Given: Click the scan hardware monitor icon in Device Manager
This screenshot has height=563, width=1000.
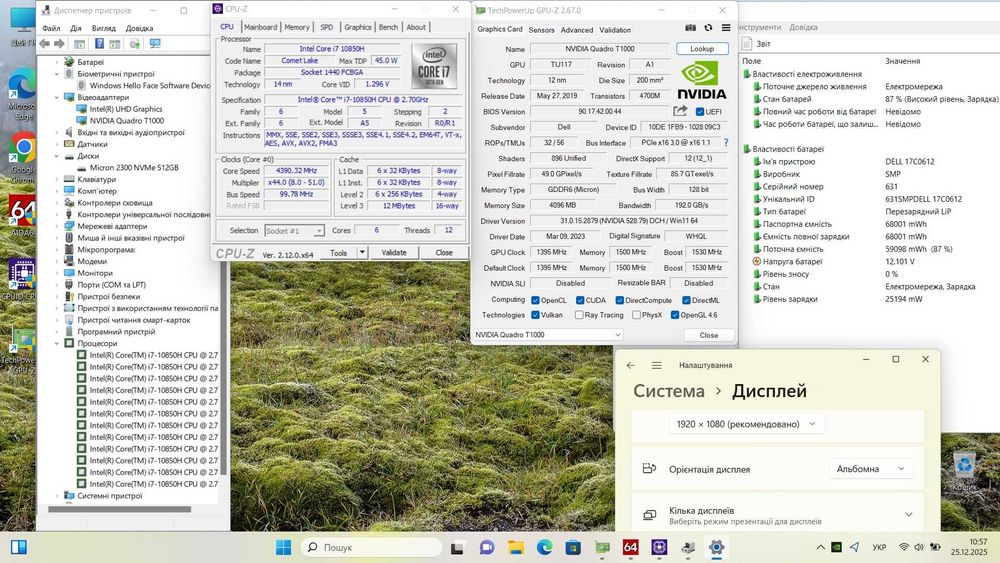Looking at the screenshot, I should 155,43.
